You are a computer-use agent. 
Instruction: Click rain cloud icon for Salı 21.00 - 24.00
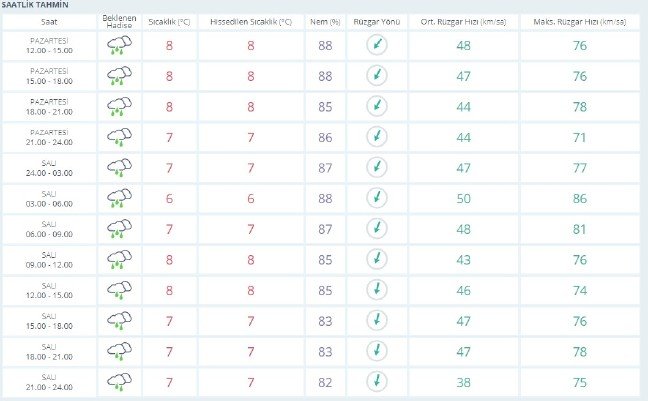click(119, 381)
